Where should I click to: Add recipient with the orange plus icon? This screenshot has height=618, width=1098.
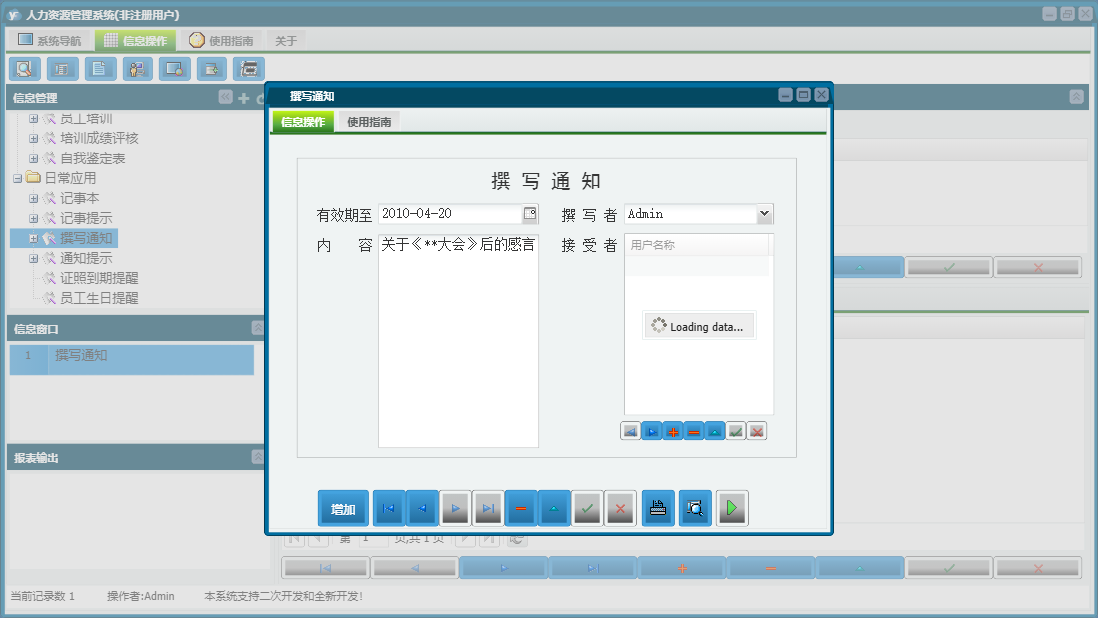tap(673, 431)
